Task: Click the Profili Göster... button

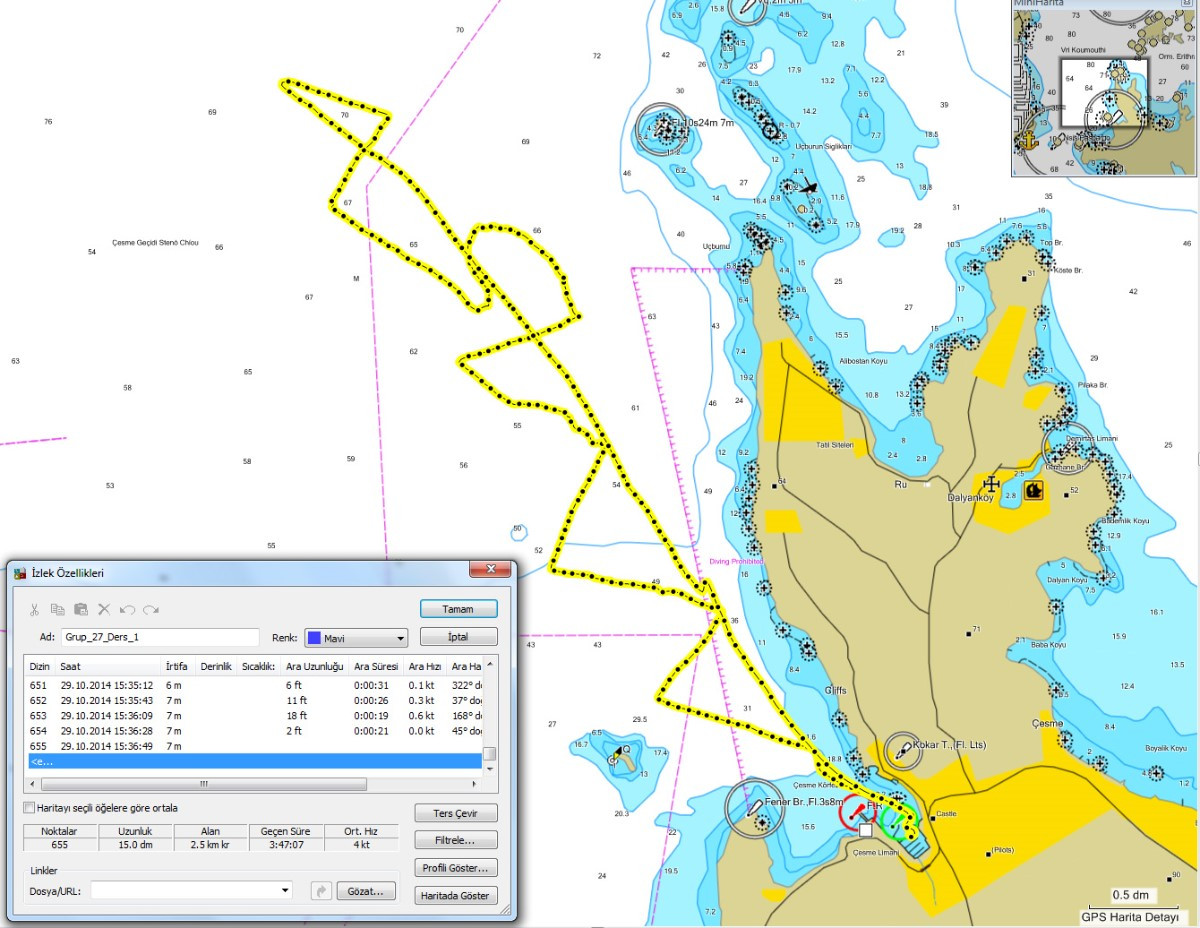Action: pos(455,868)
